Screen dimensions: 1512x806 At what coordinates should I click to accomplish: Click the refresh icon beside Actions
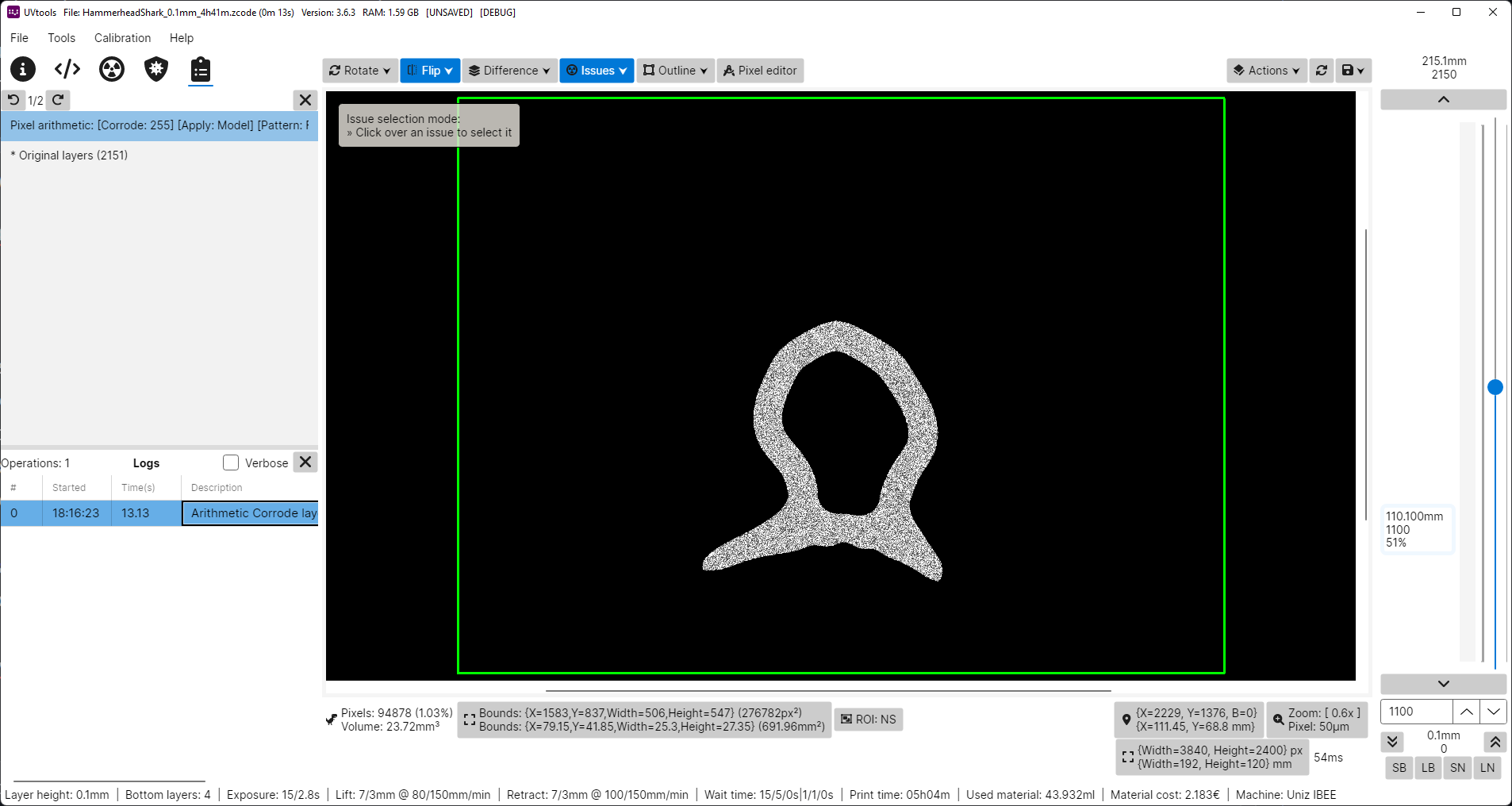point(1321,71)
